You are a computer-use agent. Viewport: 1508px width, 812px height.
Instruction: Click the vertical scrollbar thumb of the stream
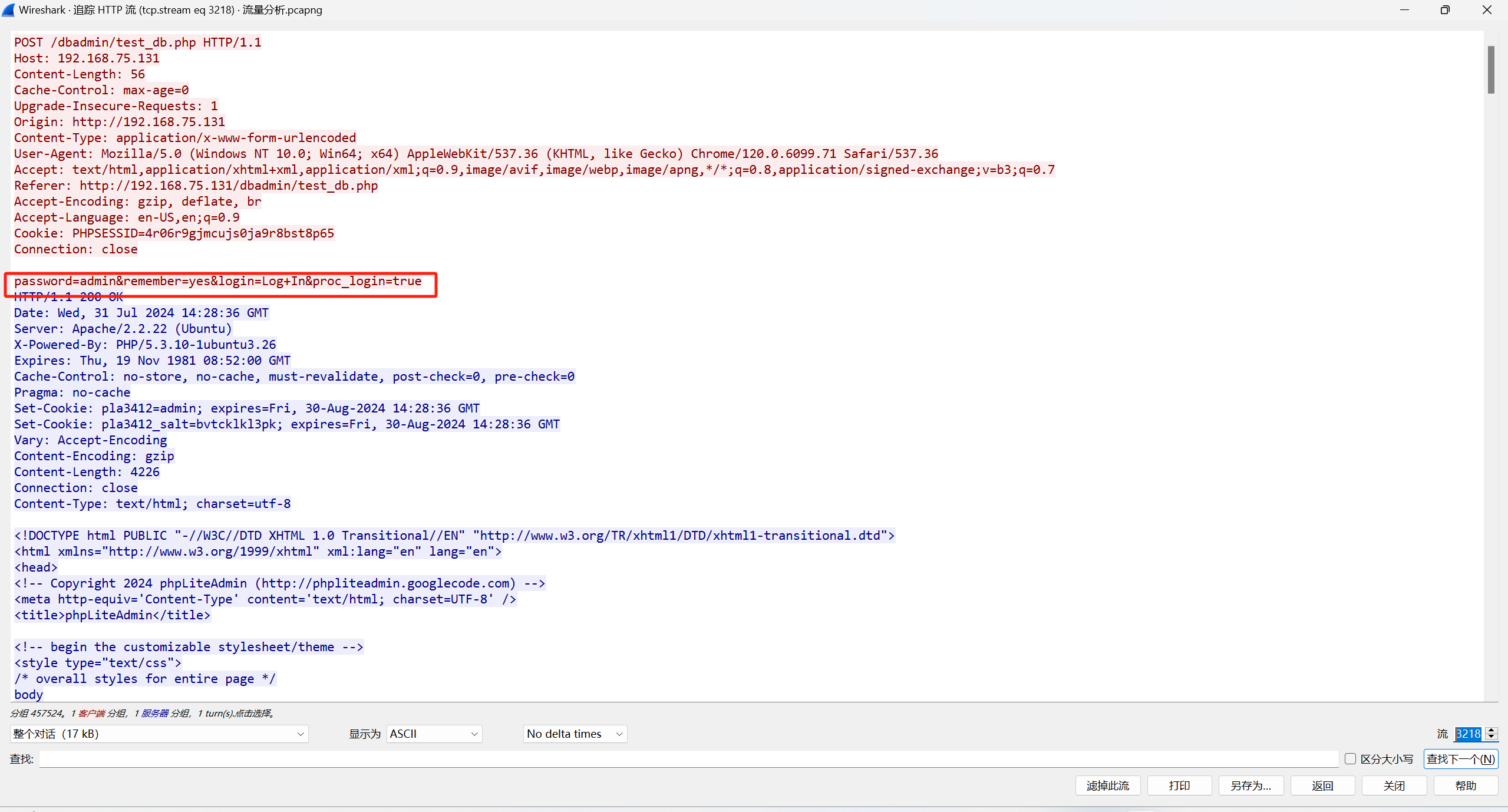pos(1491,70)
